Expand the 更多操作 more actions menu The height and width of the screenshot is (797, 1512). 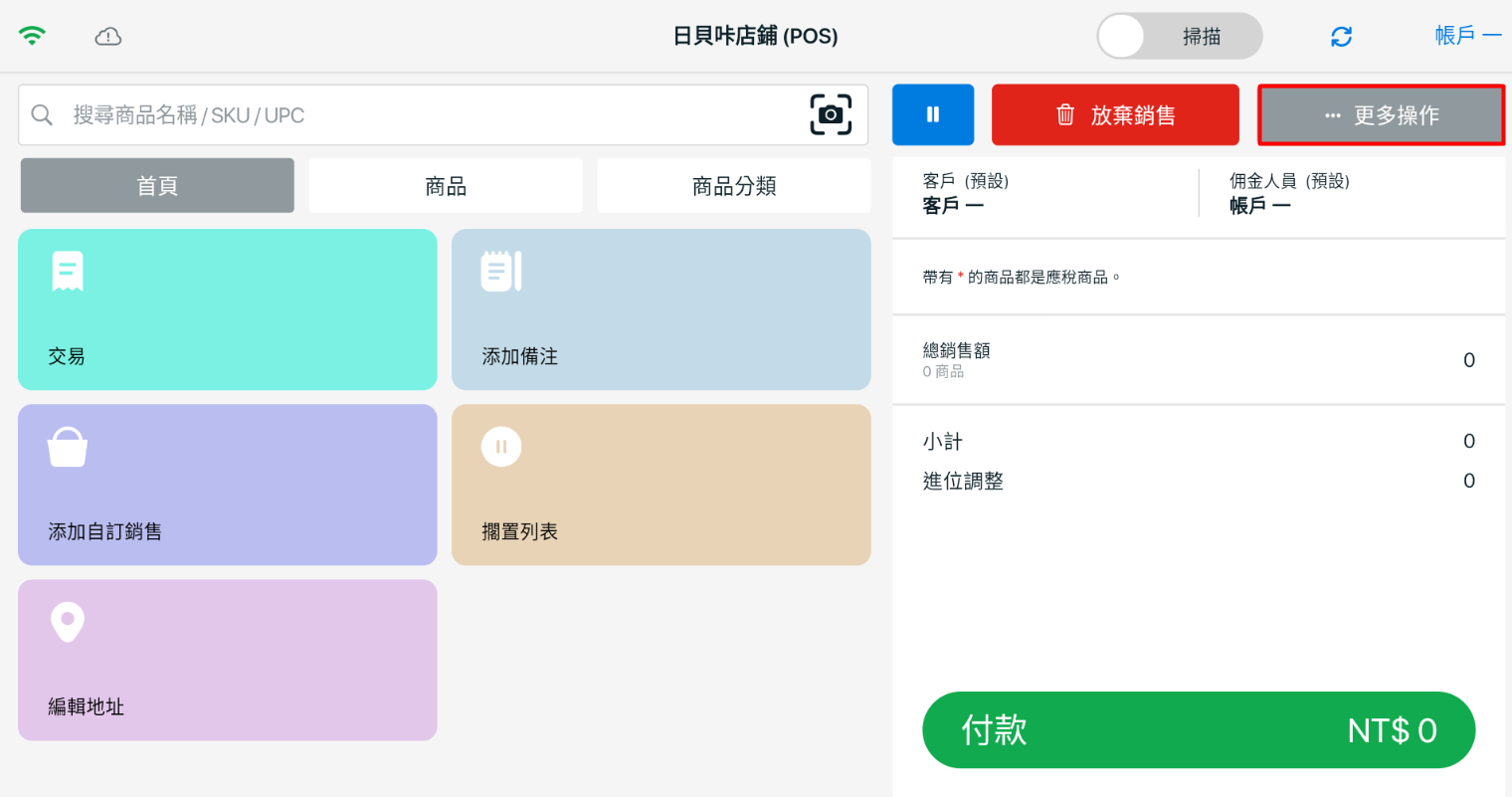coord(1381,115)
